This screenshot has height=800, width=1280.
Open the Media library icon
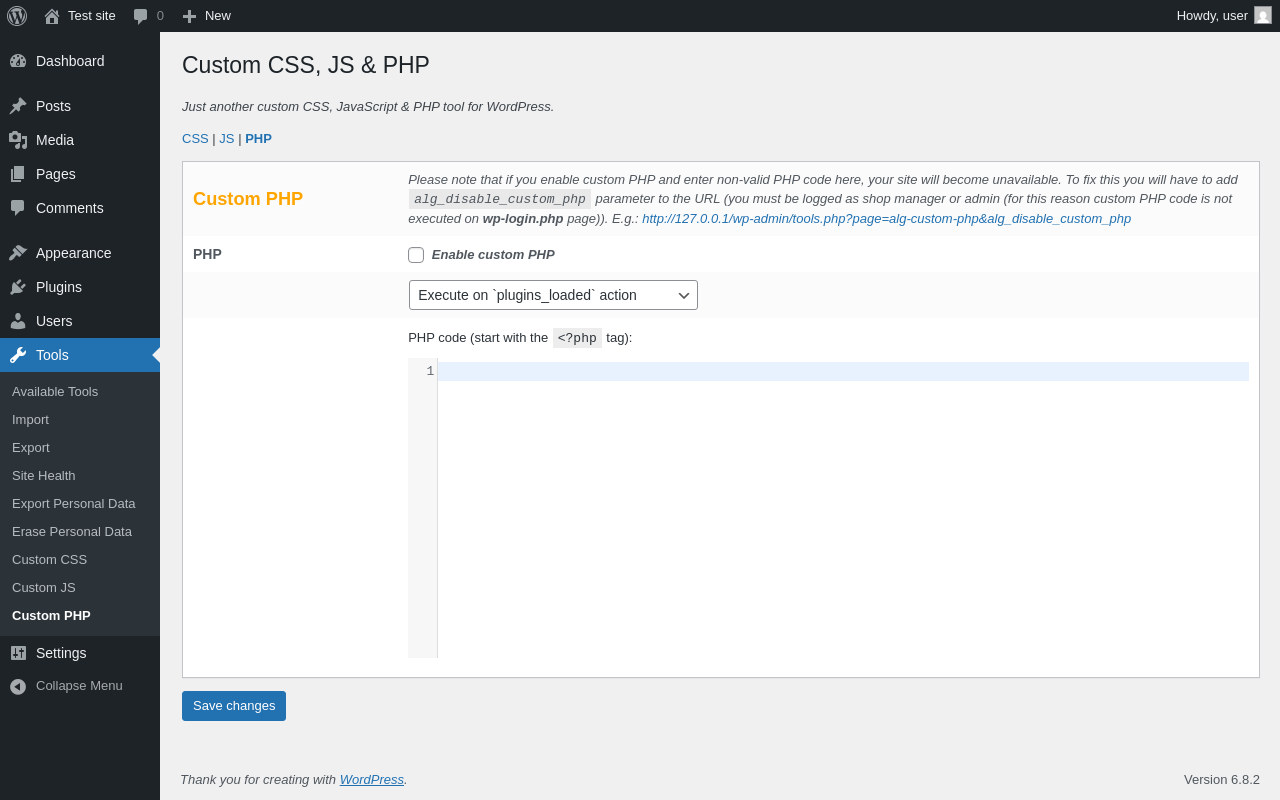click(18, 140)
